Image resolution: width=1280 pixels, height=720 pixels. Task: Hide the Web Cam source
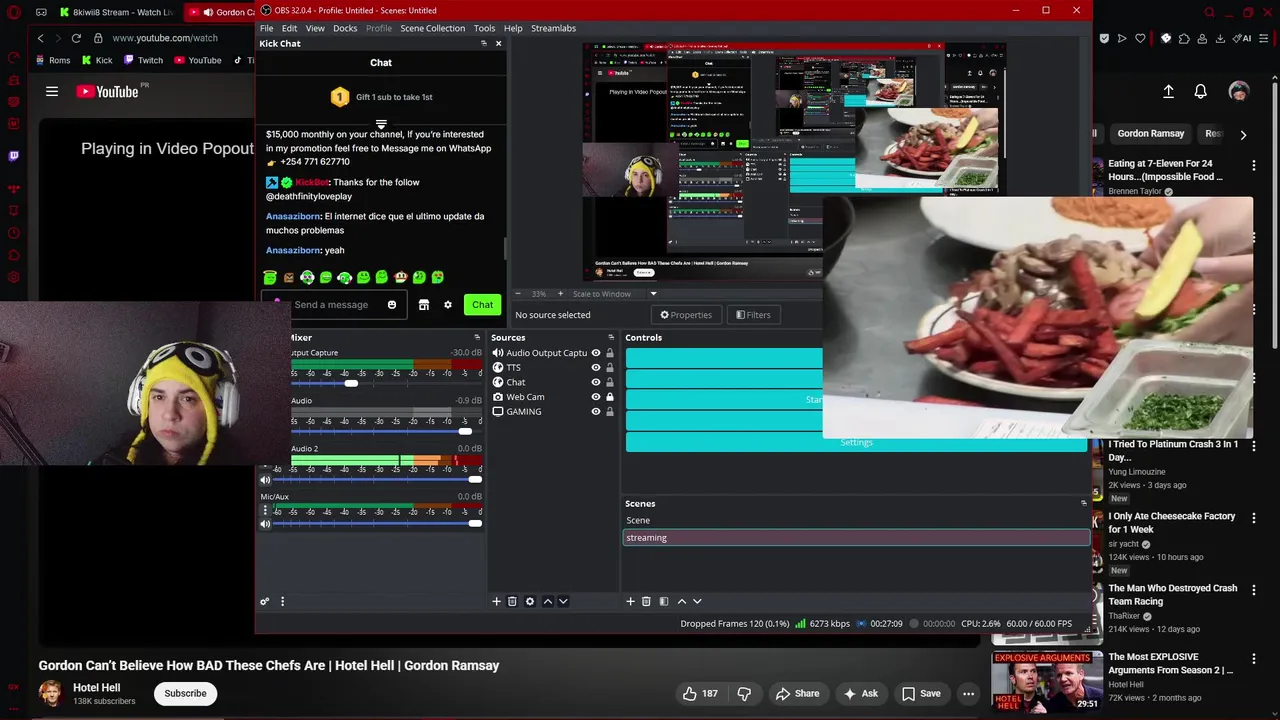point(596,397)
